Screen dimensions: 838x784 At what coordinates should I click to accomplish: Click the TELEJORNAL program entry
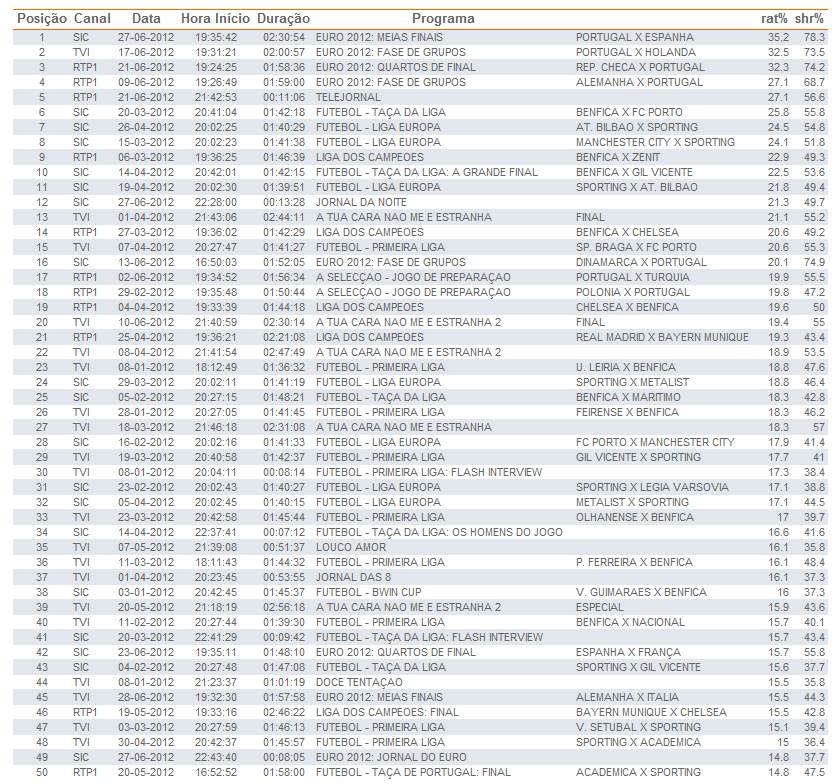(348, 97)
